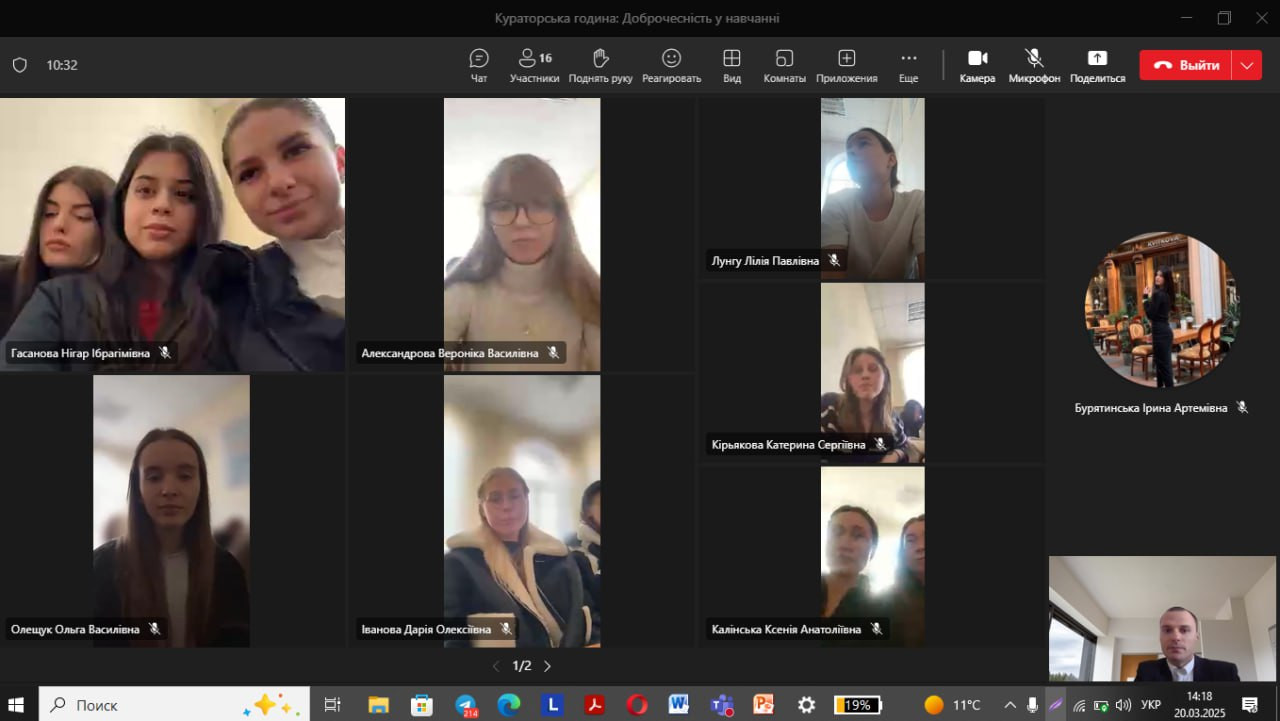Image resolution: width=1280 pixels, height=721 pixels.
Task: Switch the УКР keyboard language
Action: [x=1151, y=705]
